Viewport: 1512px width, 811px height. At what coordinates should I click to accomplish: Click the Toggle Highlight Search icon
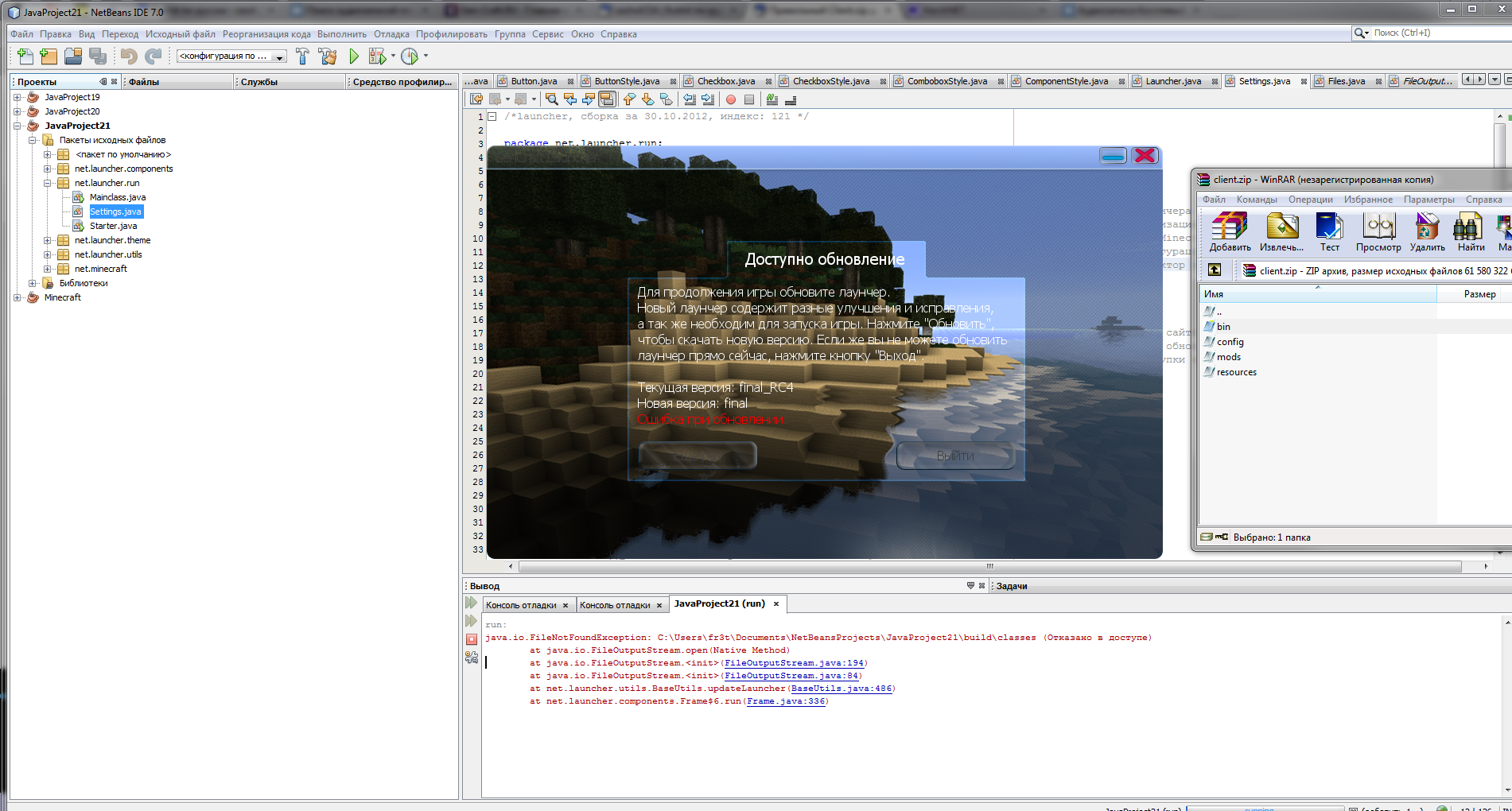tap(607, 99)
